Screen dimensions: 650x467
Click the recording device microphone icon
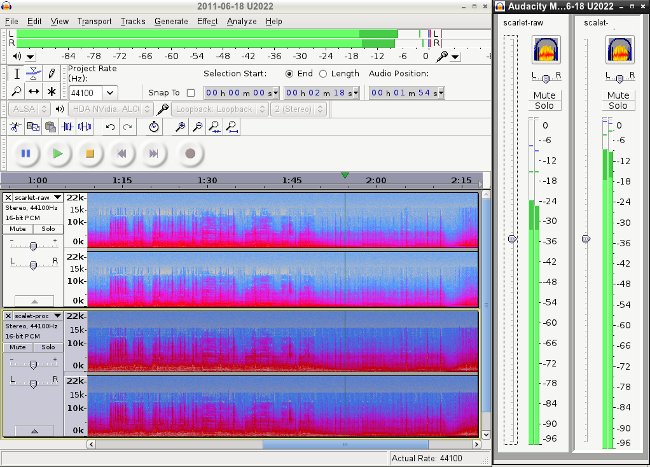pos(162,109)
